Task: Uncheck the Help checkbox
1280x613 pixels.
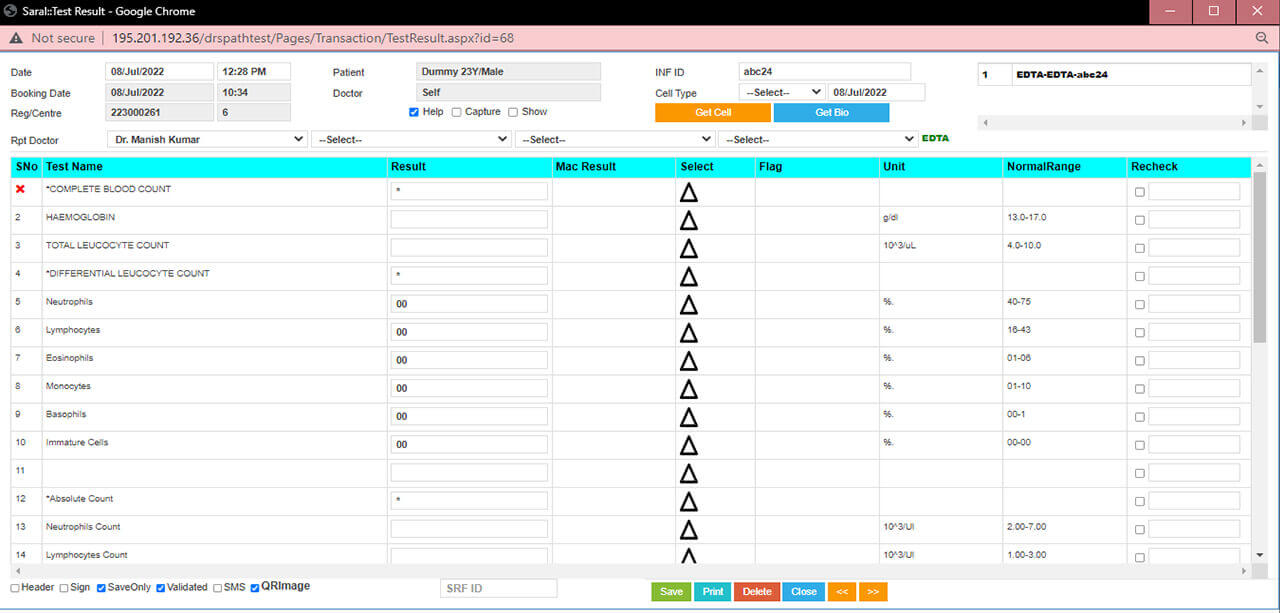Action: point(415,112)
